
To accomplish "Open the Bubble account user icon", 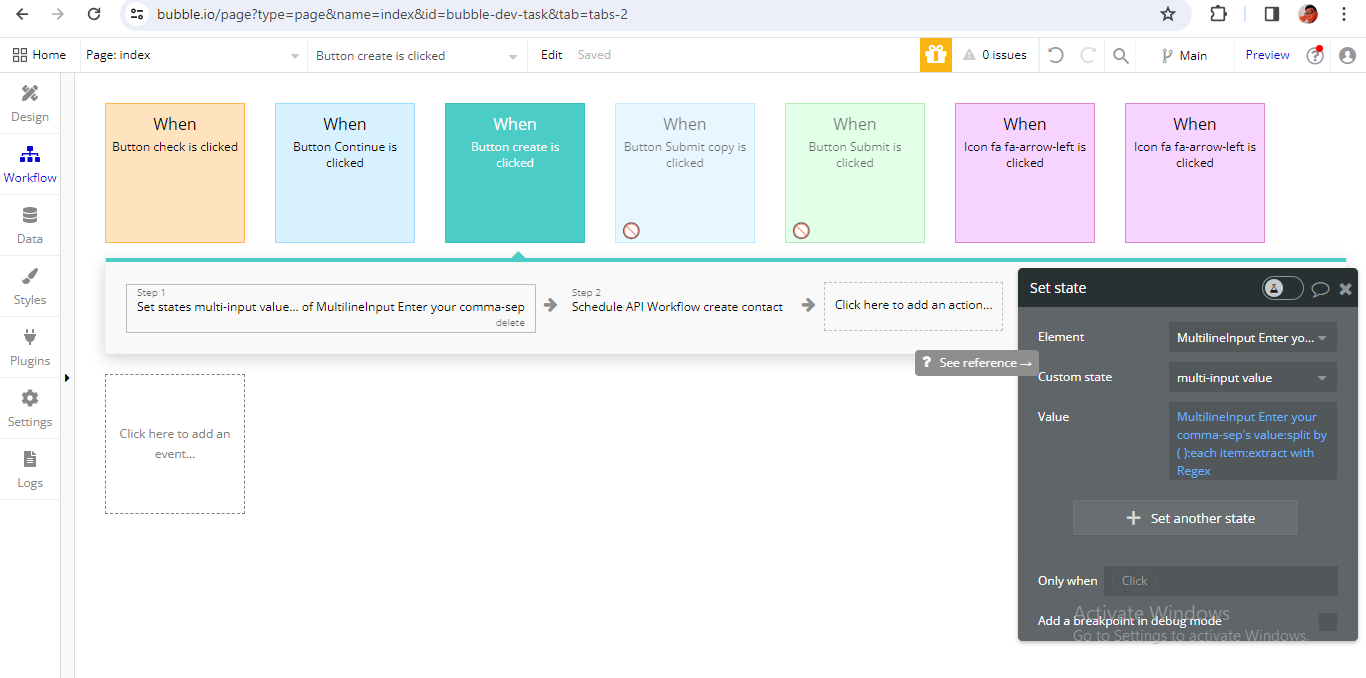I will [1347, 56].
